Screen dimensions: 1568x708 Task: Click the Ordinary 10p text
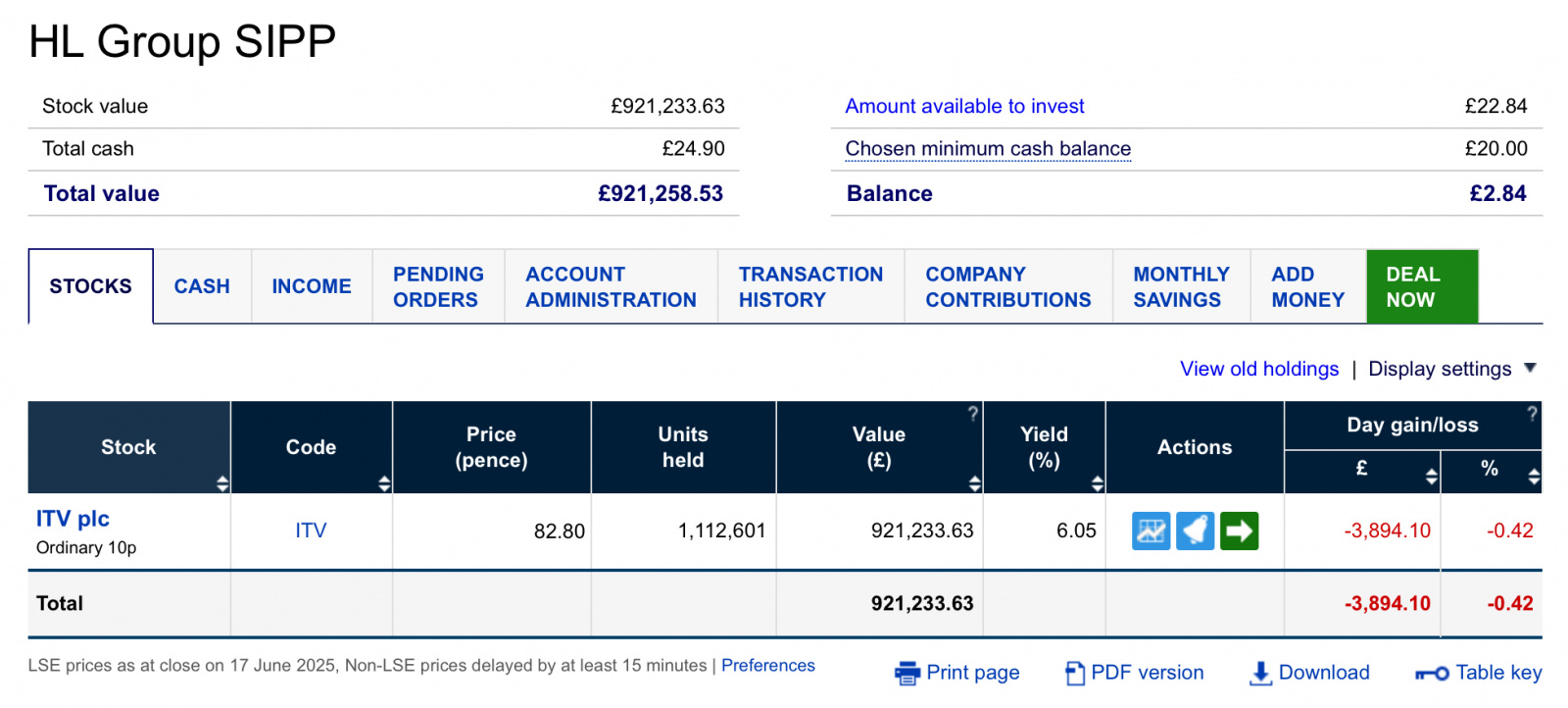pos(86,547)
